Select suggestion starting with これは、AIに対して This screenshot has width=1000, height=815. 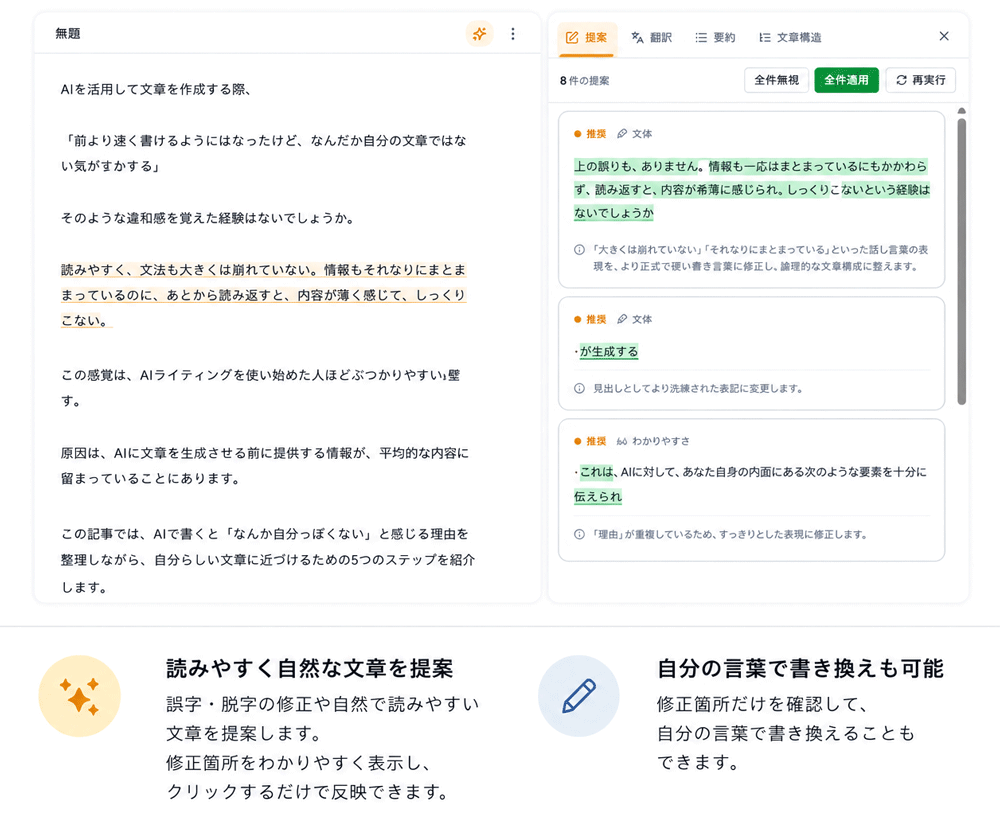pos(751,484)
